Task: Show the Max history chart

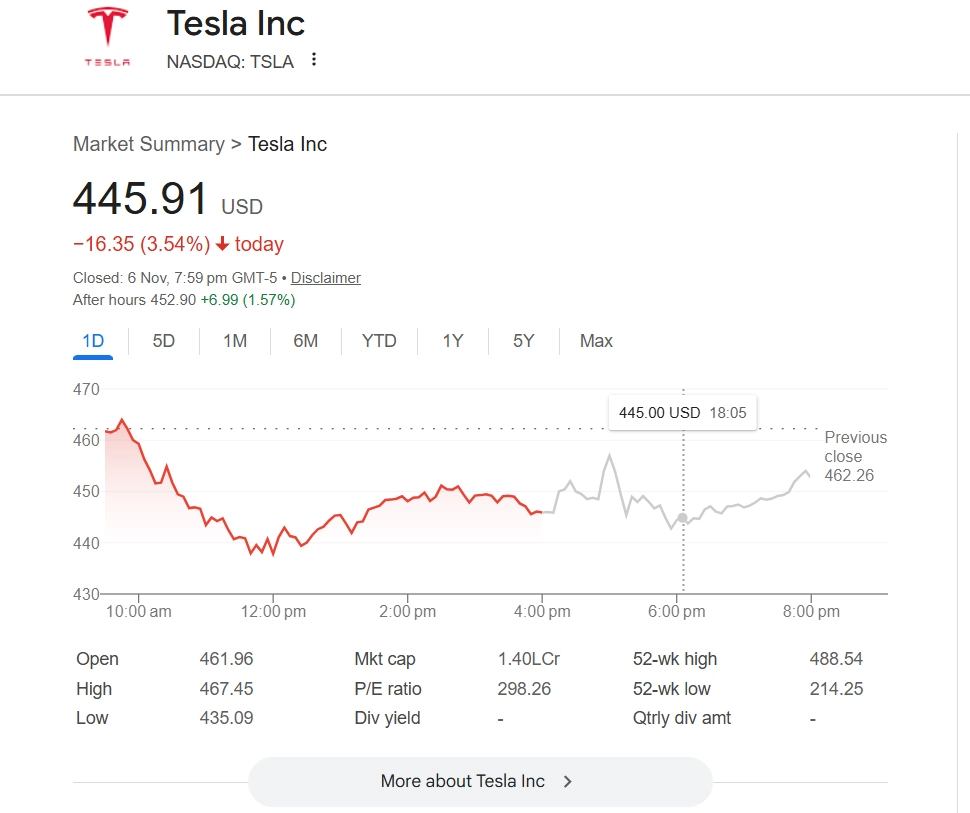Action: [x=596, y=341]
